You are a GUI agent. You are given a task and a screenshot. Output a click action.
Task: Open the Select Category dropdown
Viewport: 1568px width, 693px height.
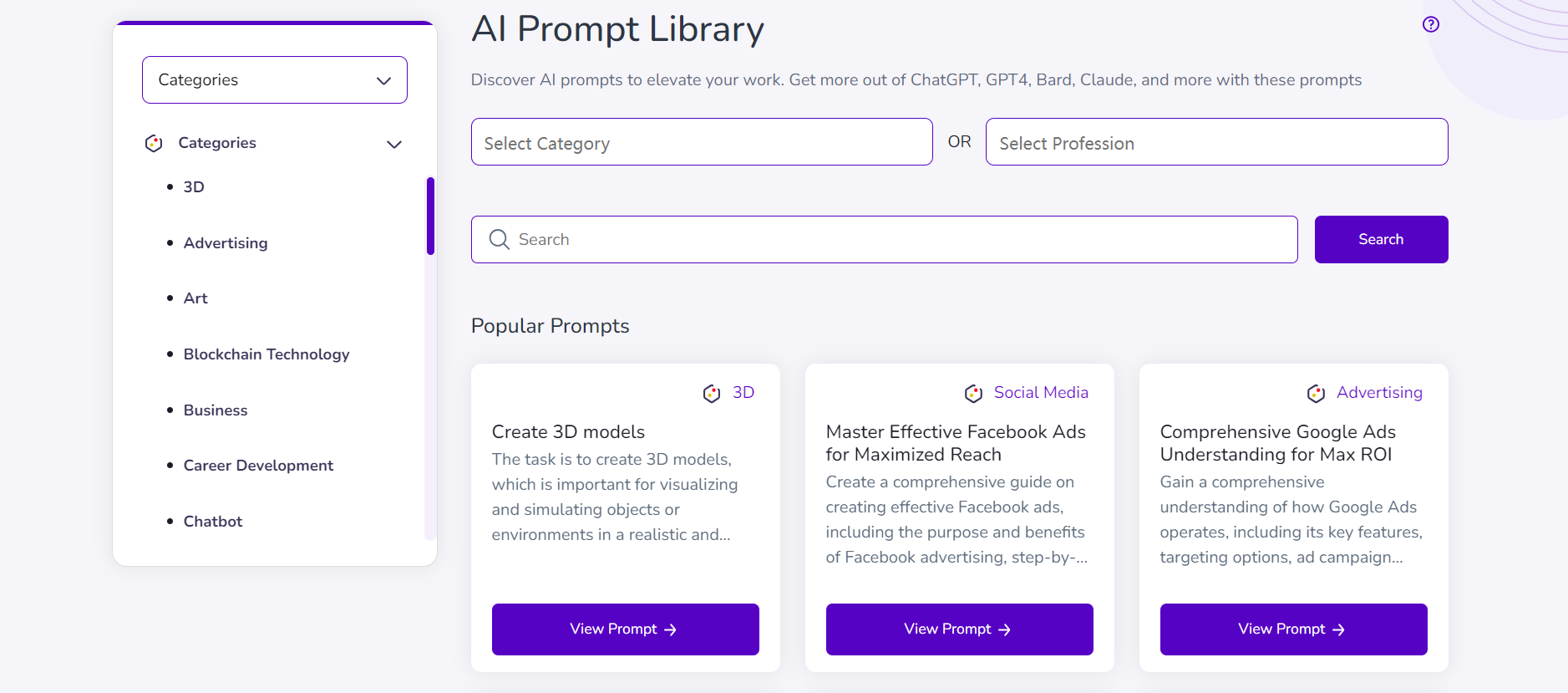(x=702, y=142)
